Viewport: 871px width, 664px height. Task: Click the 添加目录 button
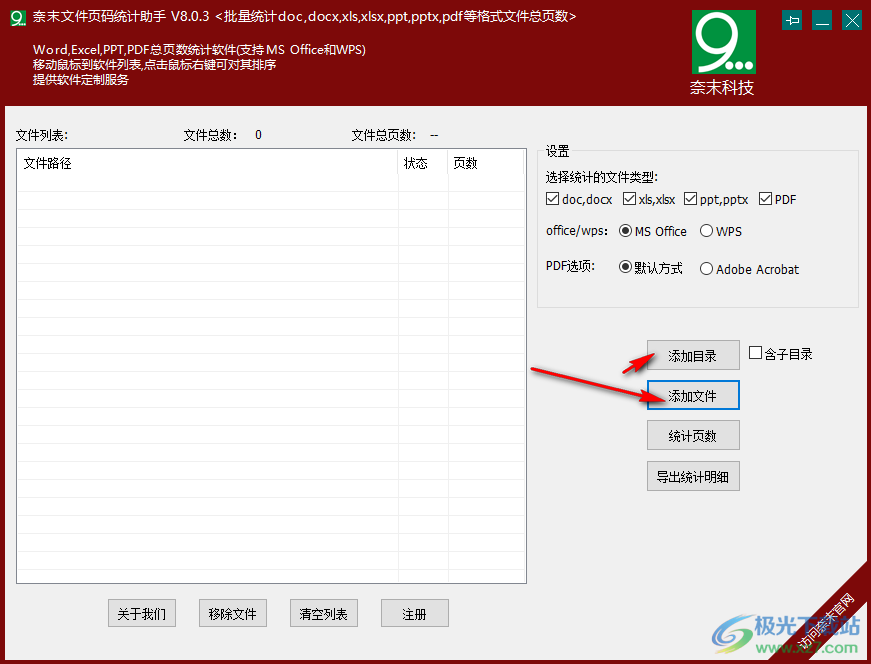tap(693, 355)
